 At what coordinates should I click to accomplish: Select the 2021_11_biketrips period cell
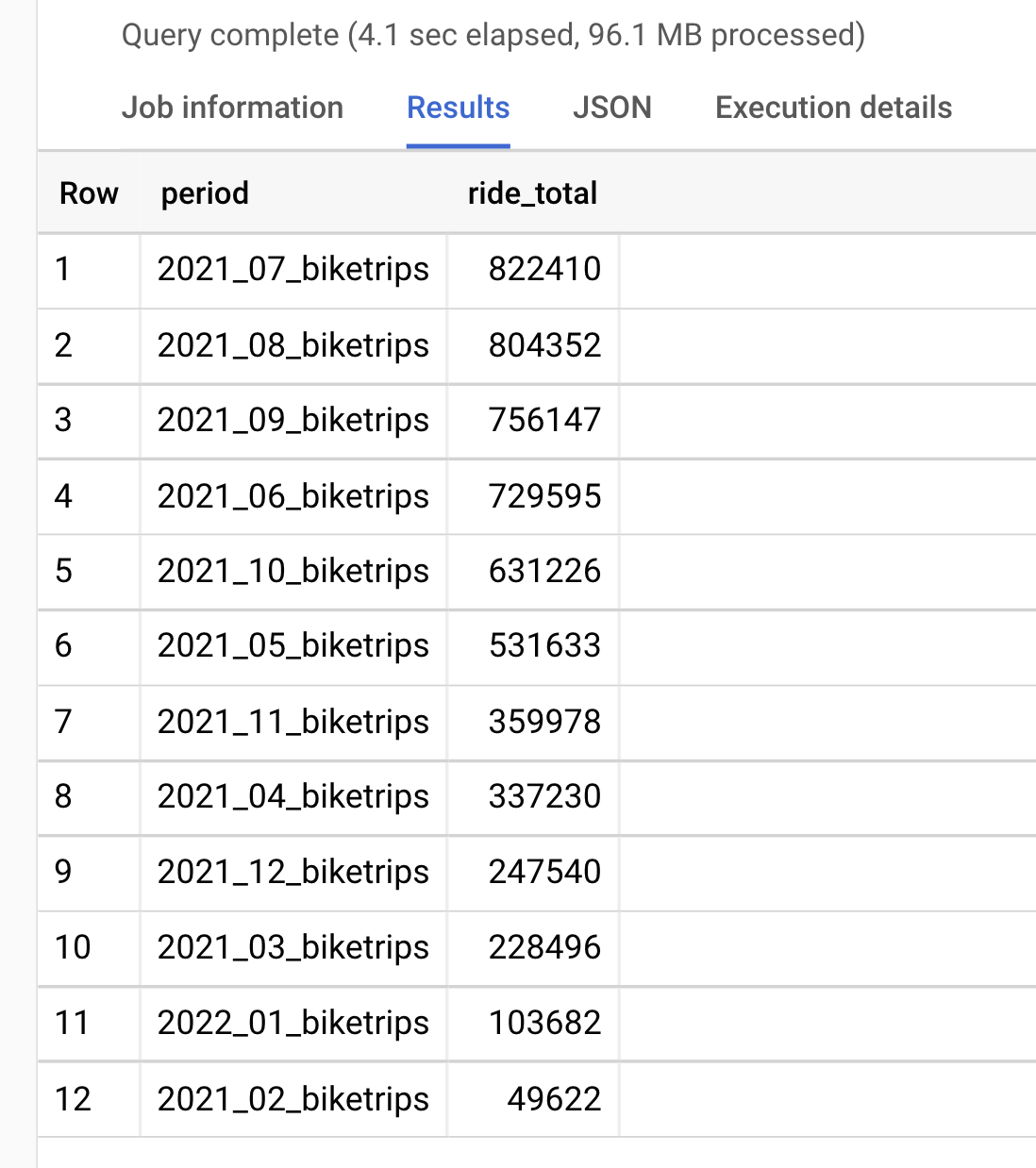point(293,722)
